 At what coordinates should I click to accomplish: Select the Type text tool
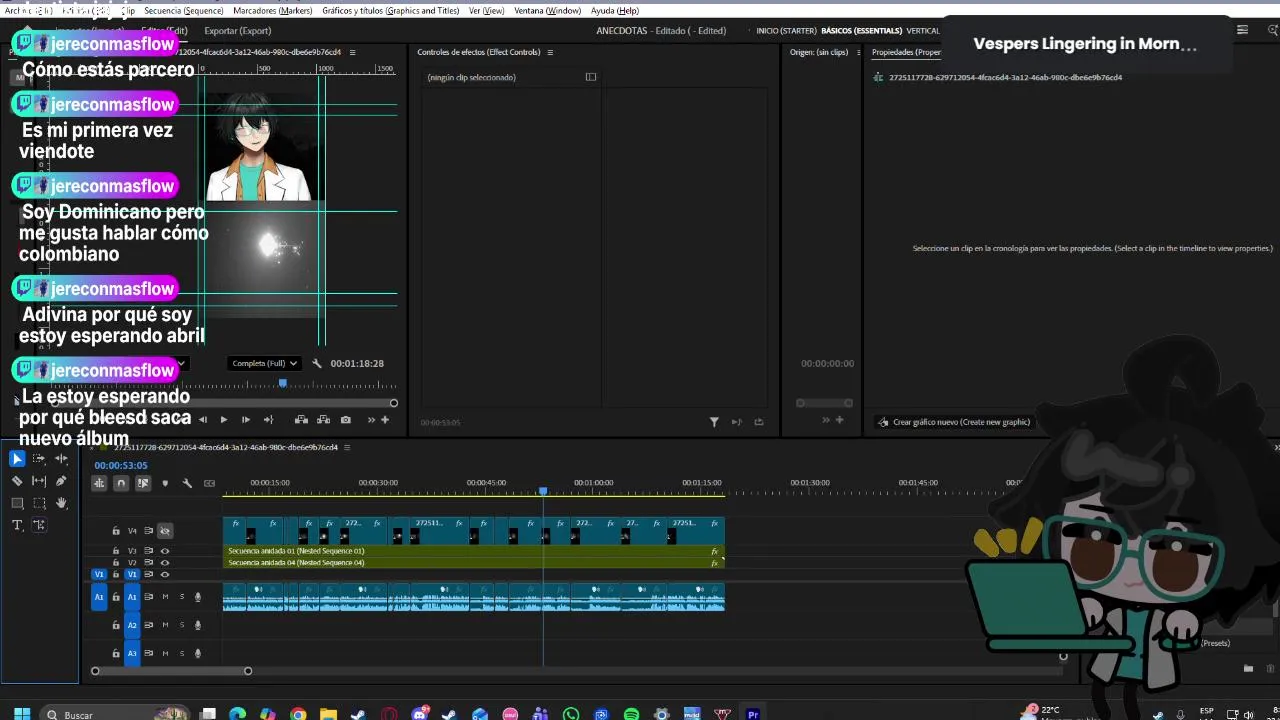click(17, 525)
